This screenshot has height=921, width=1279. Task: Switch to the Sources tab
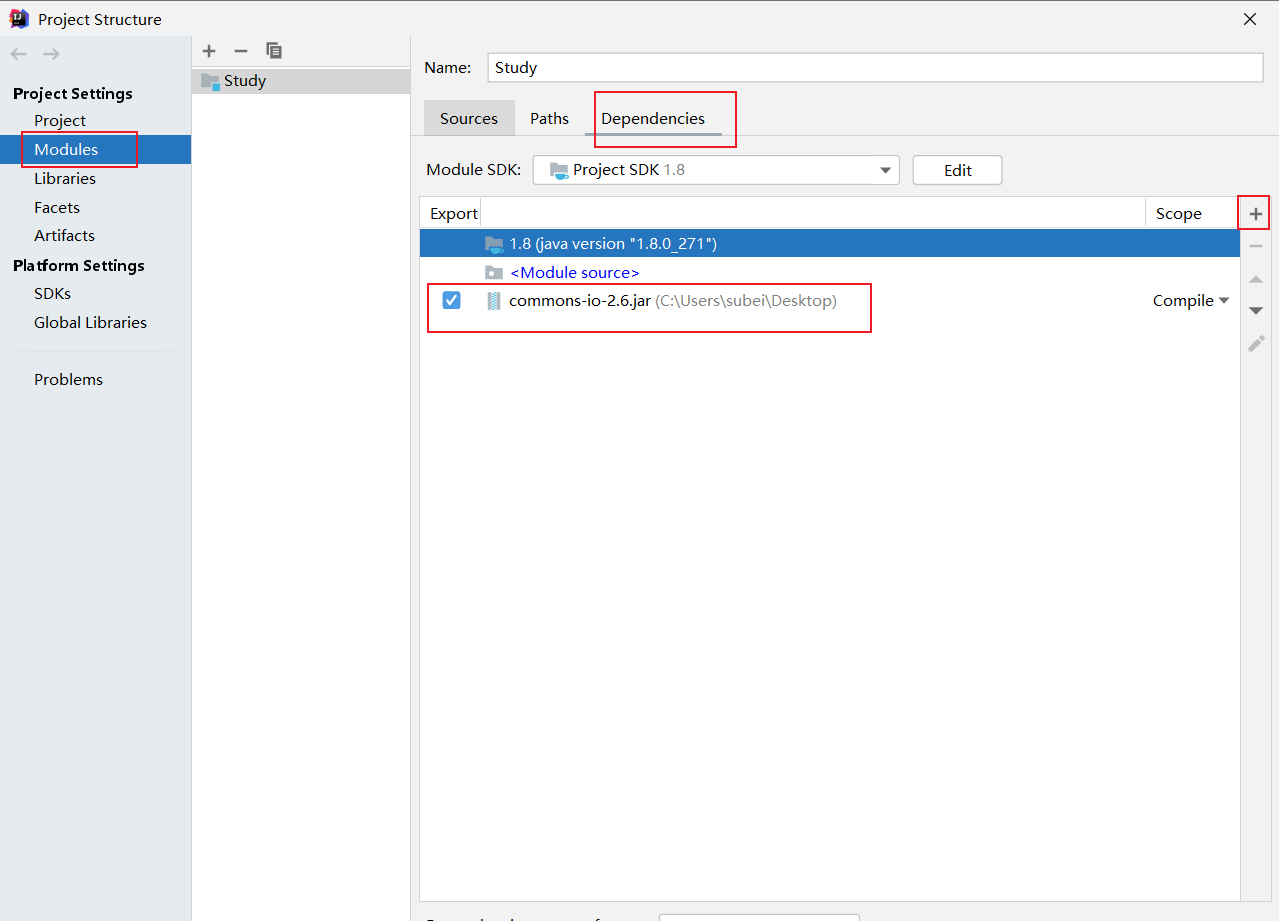click(x=468, y=118)
